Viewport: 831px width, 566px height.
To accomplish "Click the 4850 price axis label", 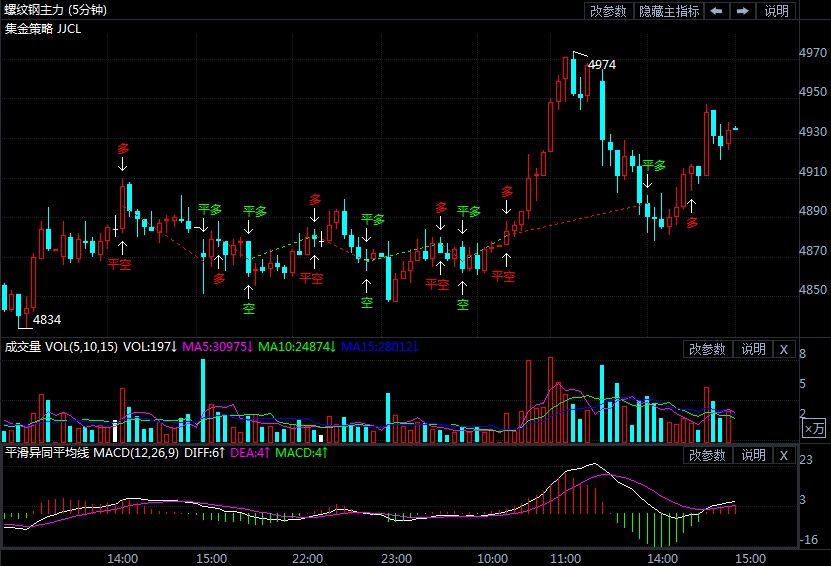I will click(813, 289).
